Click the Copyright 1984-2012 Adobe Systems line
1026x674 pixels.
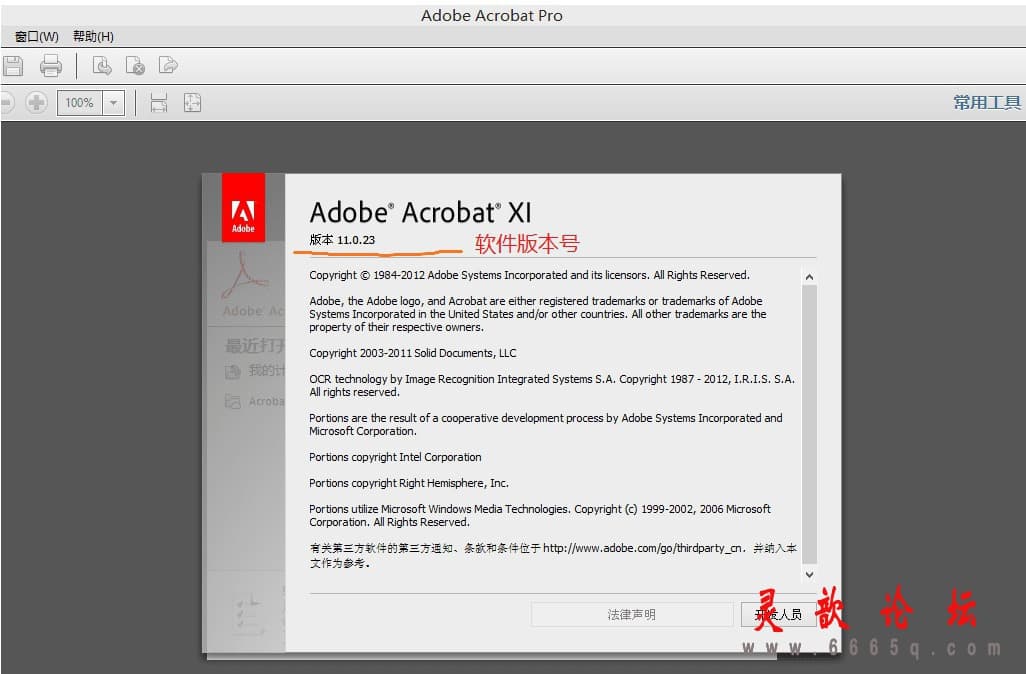(x=529, y=275)
